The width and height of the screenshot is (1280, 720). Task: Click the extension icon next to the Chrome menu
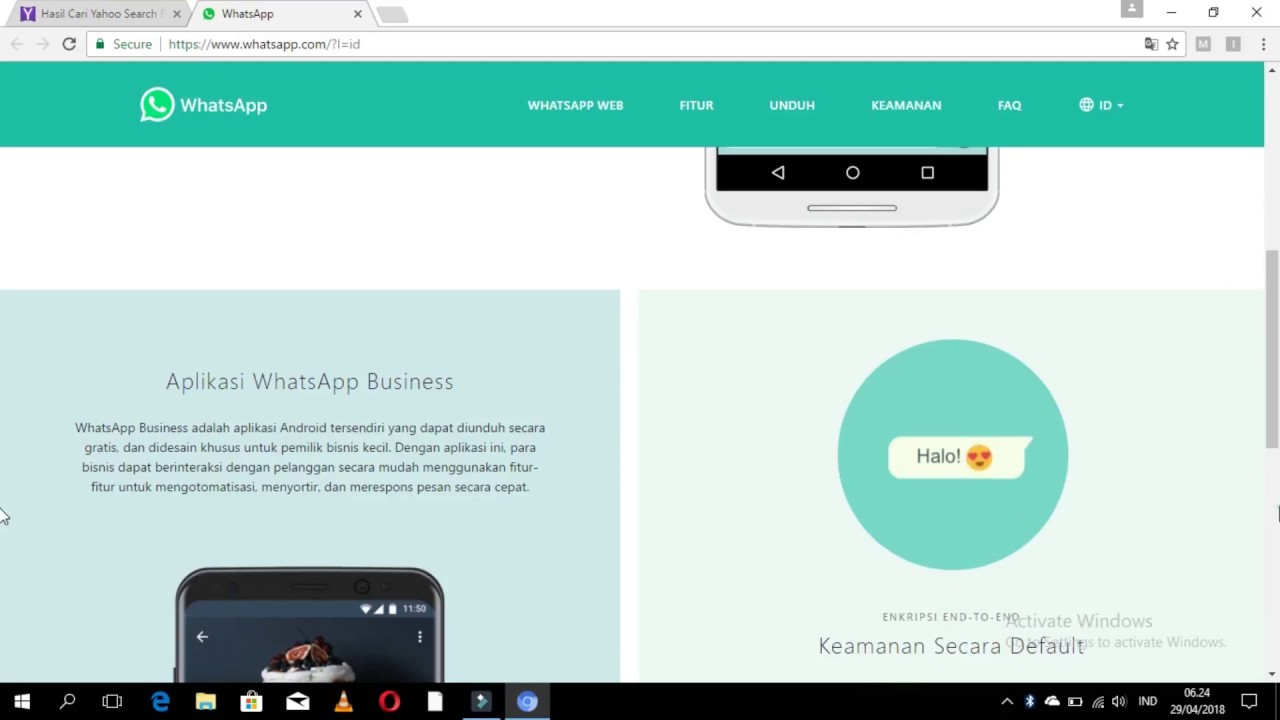(1233, 44)
